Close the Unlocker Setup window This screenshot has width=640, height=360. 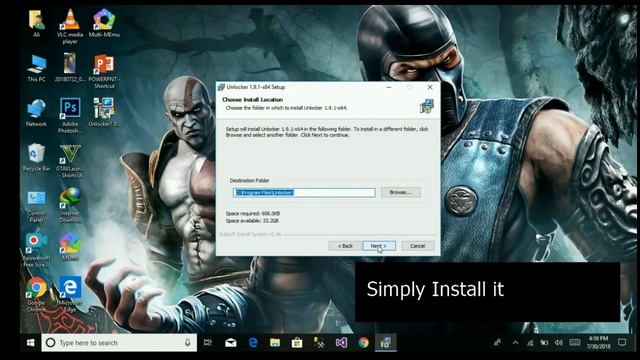[430, 87]
